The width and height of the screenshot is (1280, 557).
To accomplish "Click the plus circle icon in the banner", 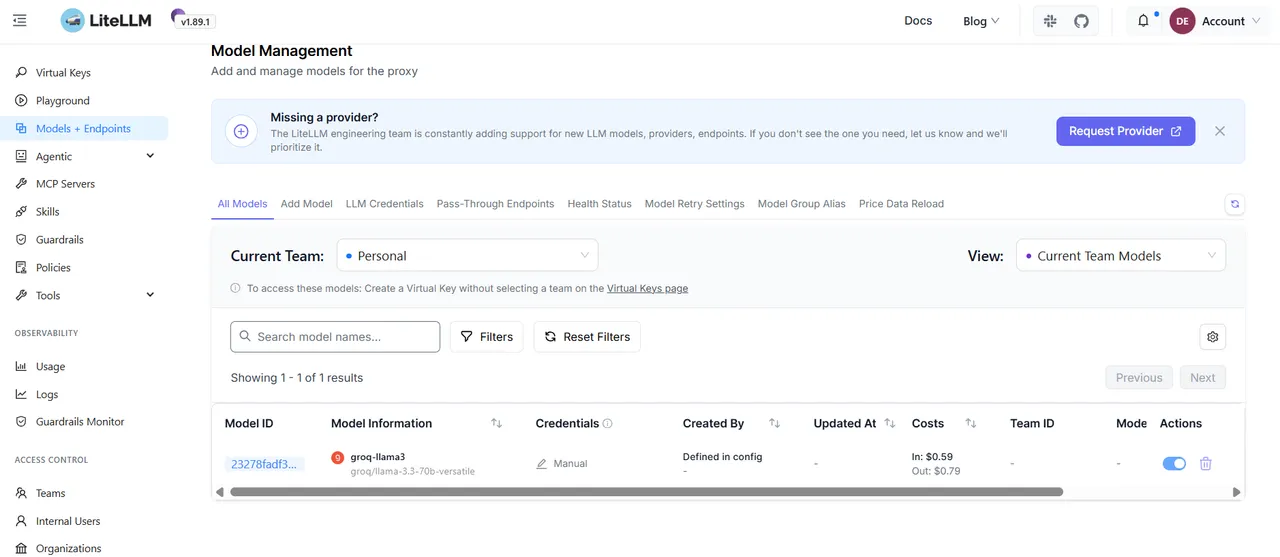I will pyautogui.click(x=241, y=131).
